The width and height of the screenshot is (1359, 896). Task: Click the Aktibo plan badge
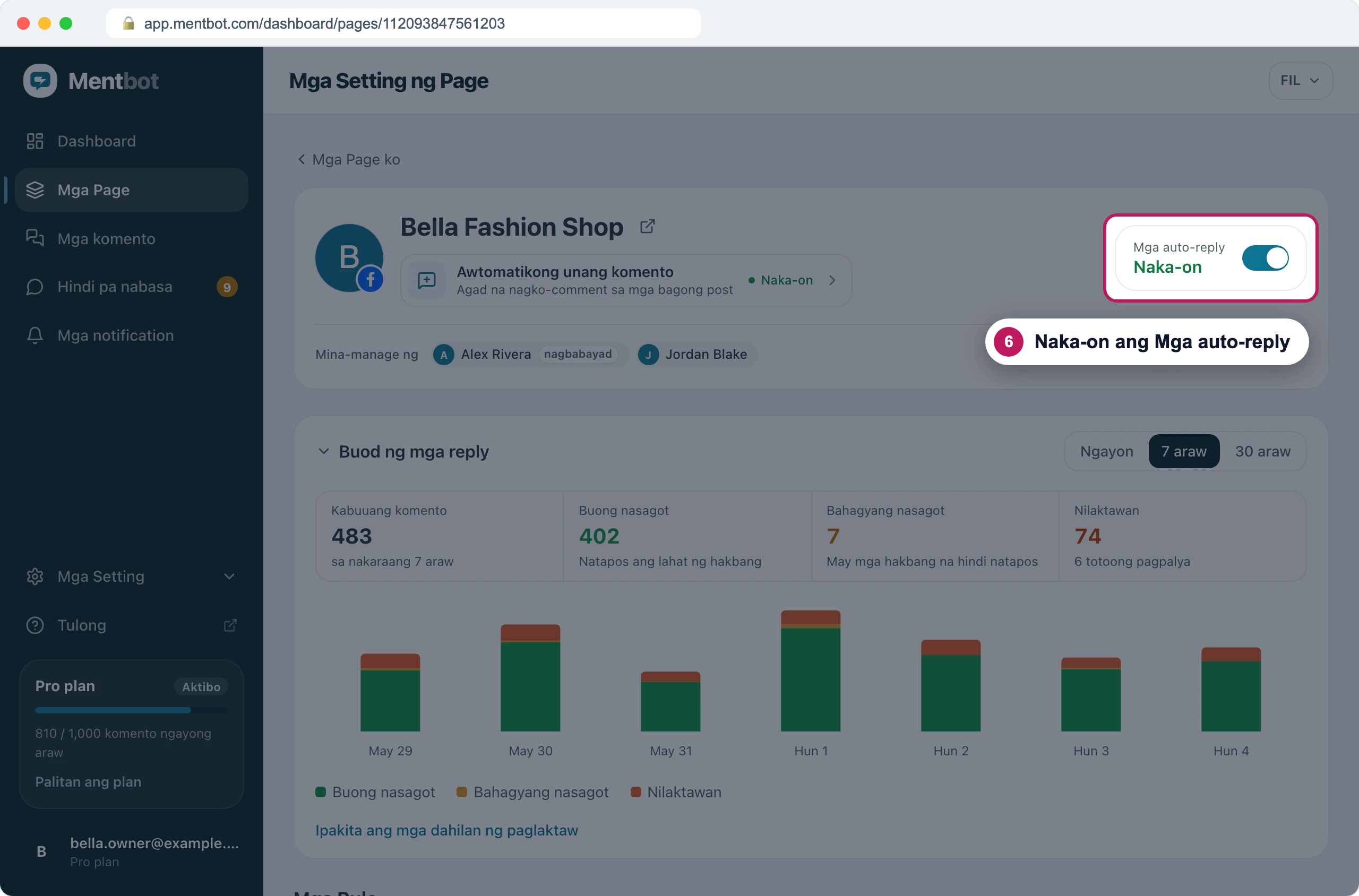tap(201, 686)
